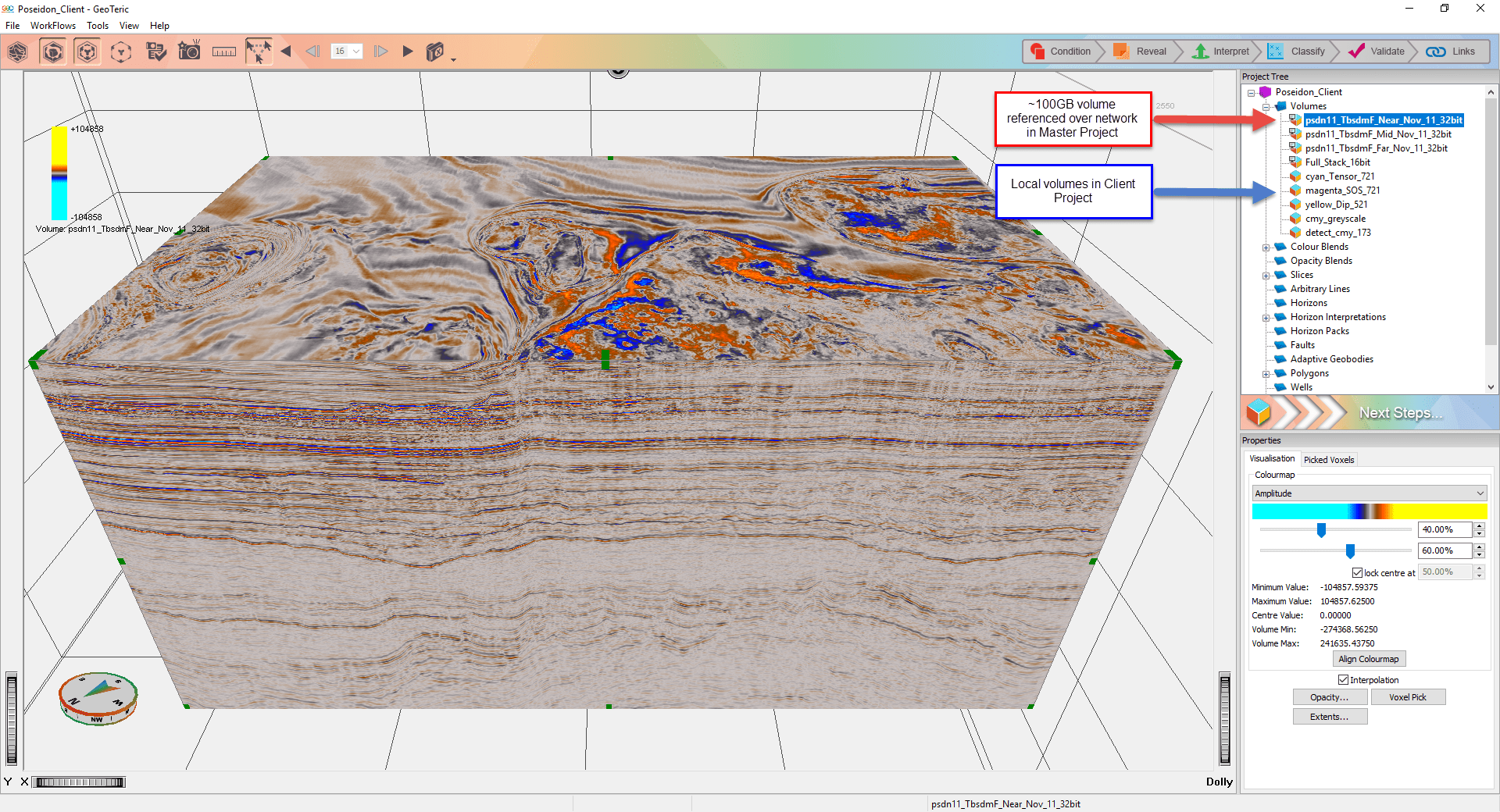The image size is (1500, 812).
Task: Select the measurement ruler tool
Action: (224, 51)
